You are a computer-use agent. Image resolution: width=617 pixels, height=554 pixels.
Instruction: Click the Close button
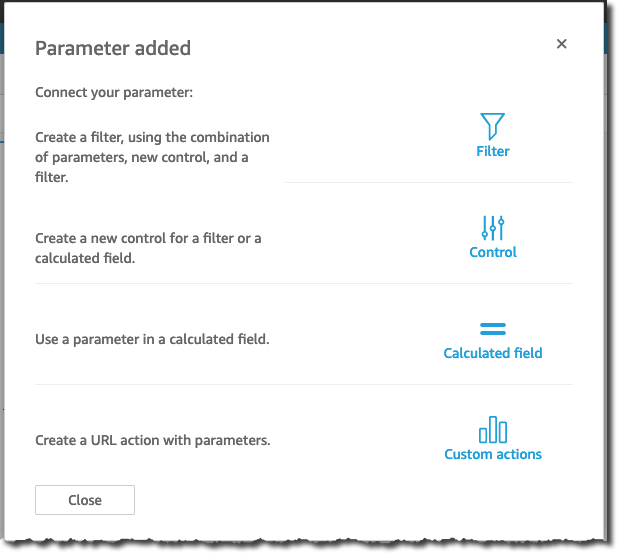[85, 500]
